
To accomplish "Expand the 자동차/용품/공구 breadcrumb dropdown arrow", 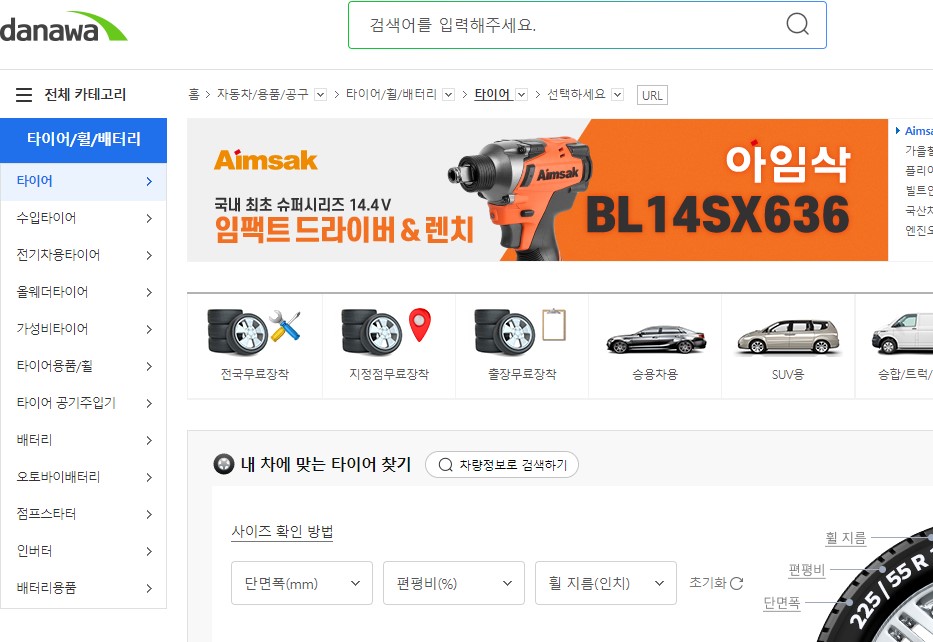I will point(320,95).
